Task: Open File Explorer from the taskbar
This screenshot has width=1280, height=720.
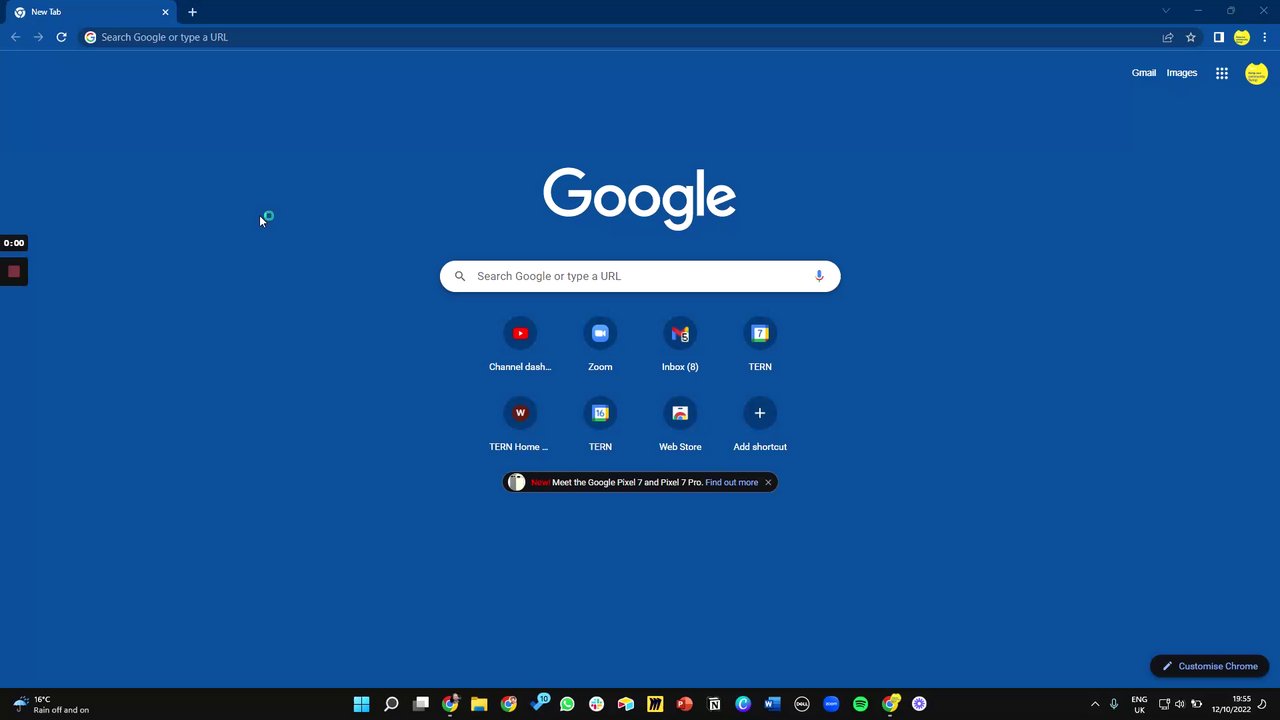Action: pyautogui.click(x=479, y=704)
